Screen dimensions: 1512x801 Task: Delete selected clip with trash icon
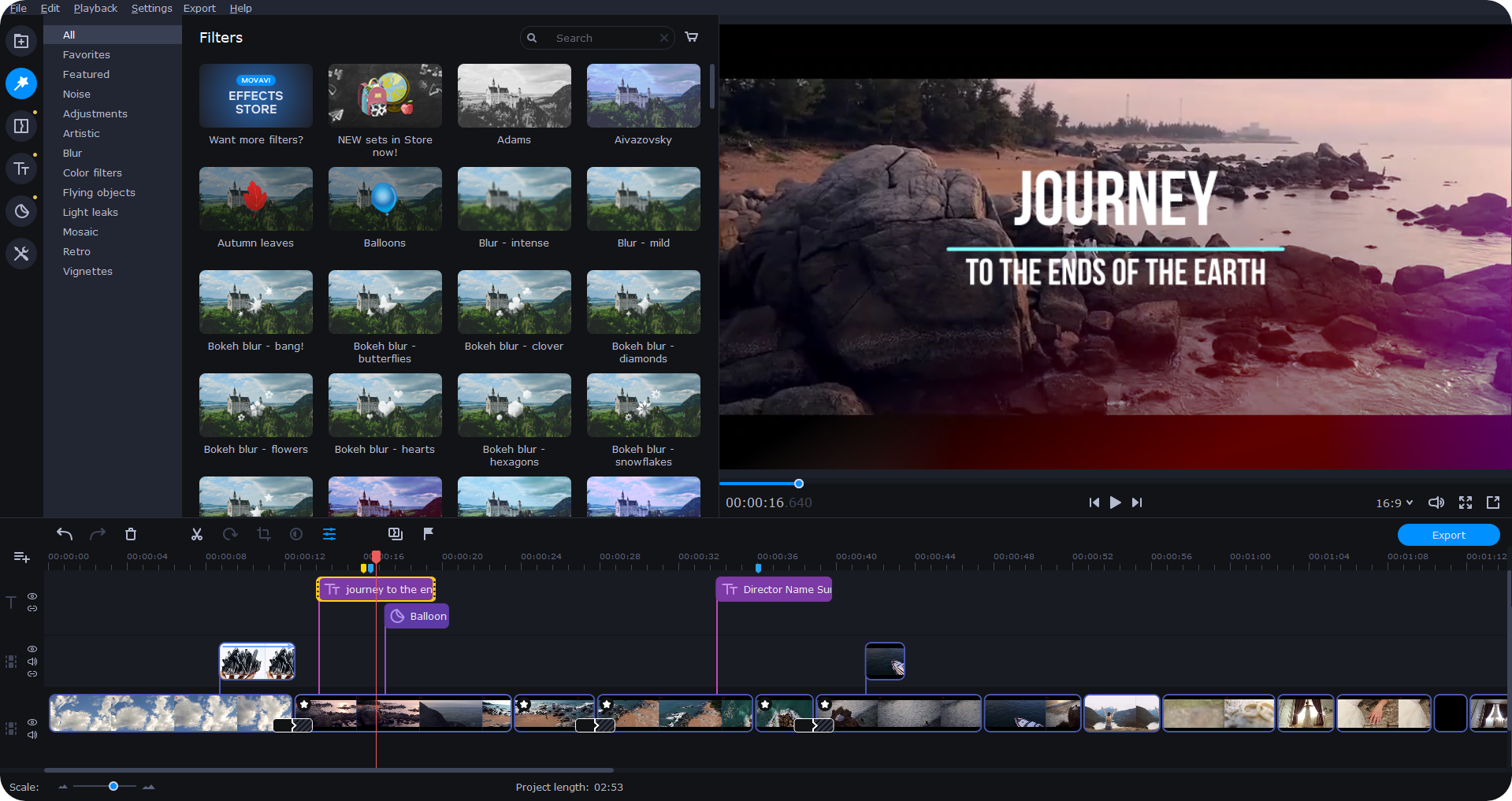(131, 534)
